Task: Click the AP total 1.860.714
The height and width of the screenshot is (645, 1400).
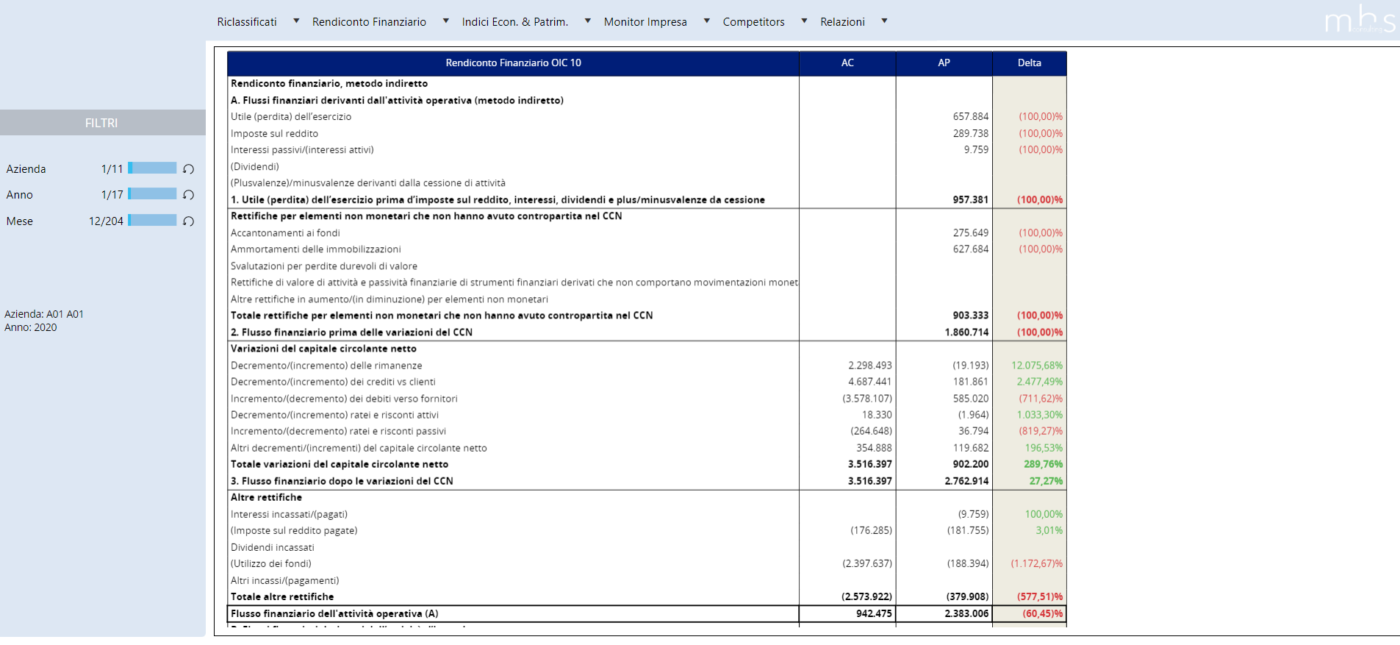Action: (x=966, y=332)
